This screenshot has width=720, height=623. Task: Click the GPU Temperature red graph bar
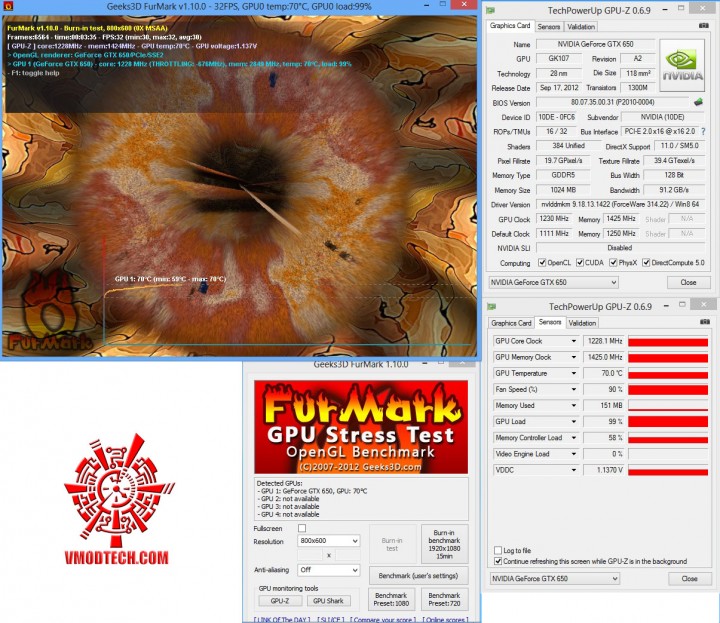click(x=668, y=373)
